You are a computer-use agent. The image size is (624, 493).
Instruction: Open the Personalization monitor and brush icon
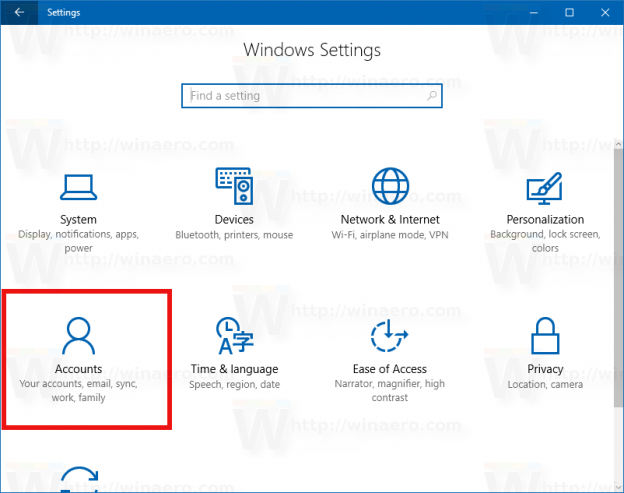545,187
